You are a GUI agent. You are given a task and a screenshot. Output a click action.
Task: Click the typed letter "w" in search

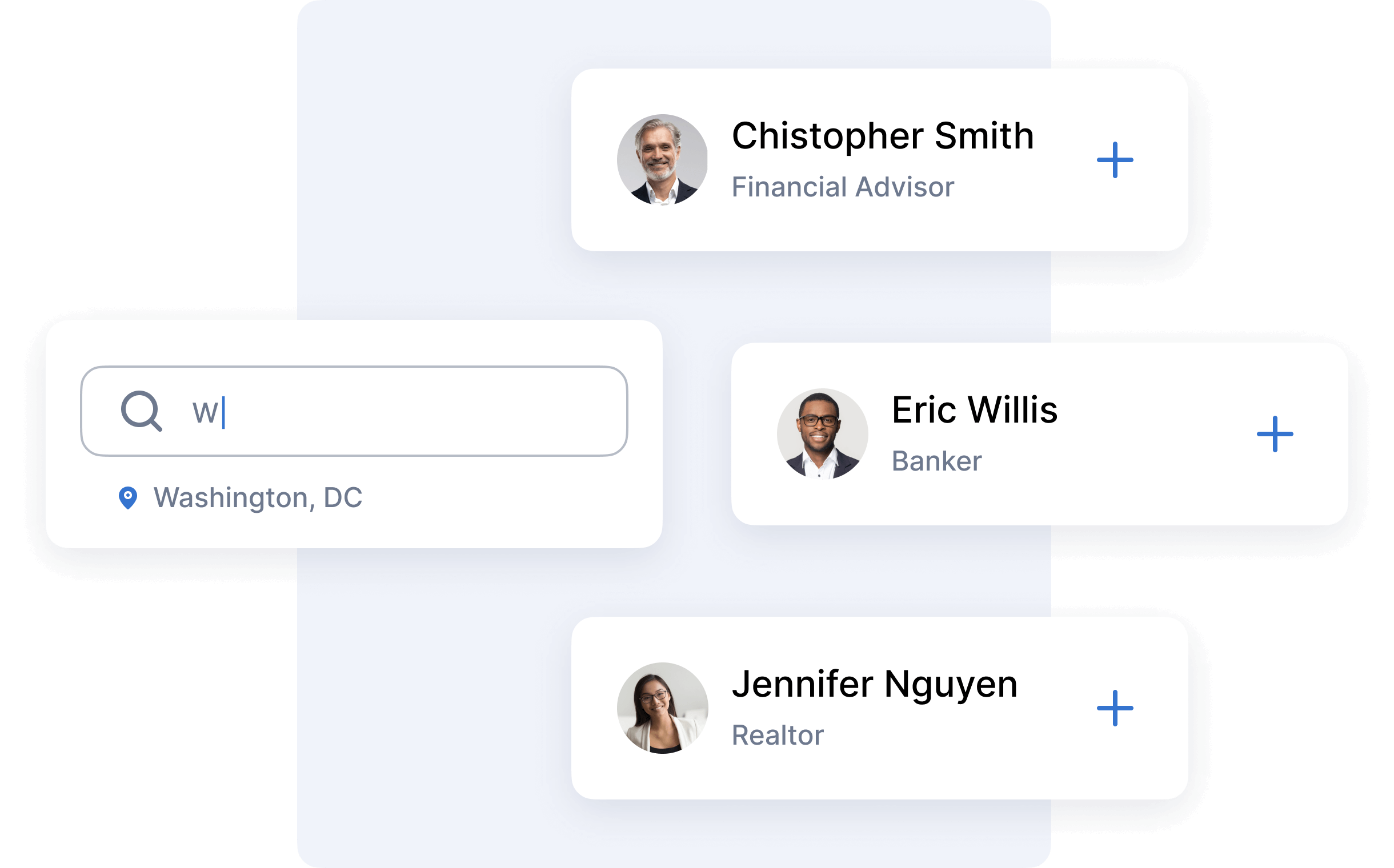205,412
